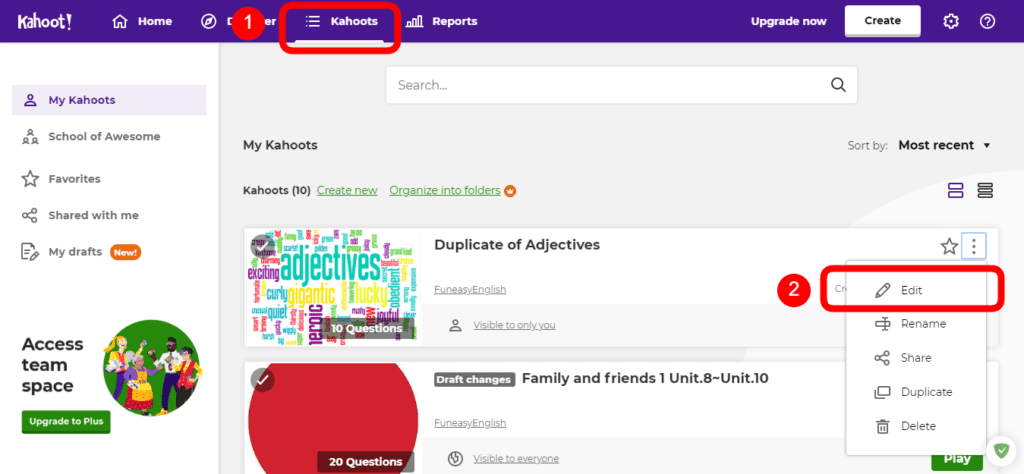Click the Create button

click(x=882, y=21)
